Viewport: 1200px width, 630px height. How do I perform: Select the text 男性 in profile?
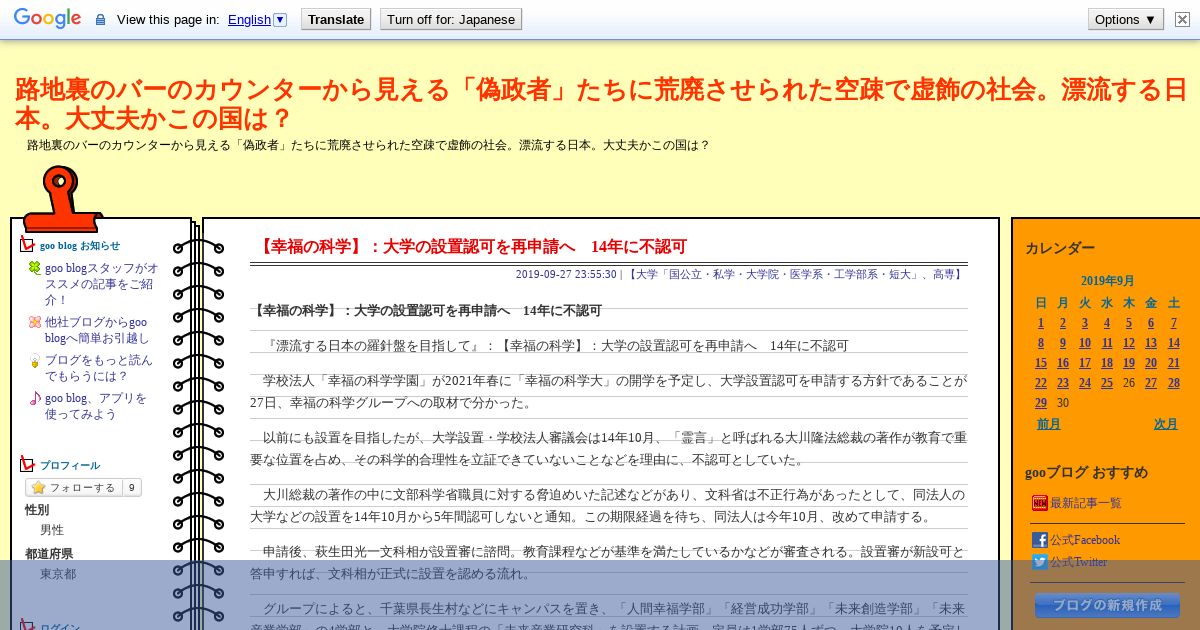pos(52,530)
